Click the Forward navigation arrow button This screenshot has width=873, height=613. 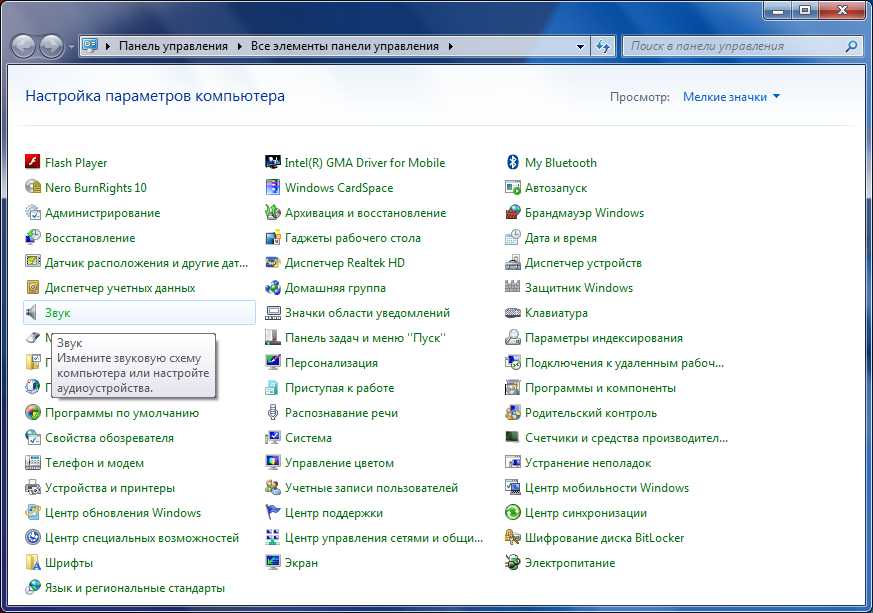[52, 46]
